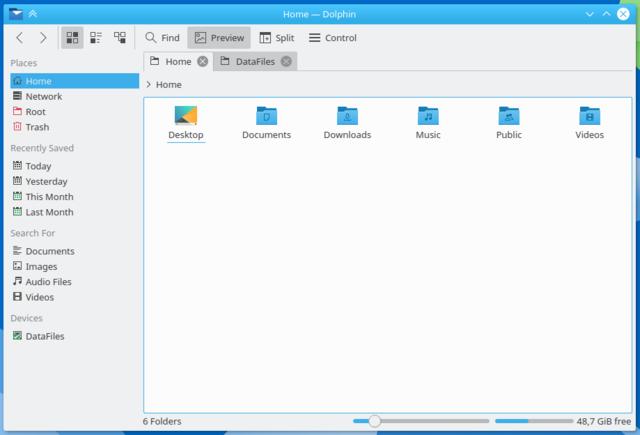Select the Public folder icon
This screenshot has height=435, width=640.
(509, 116)
